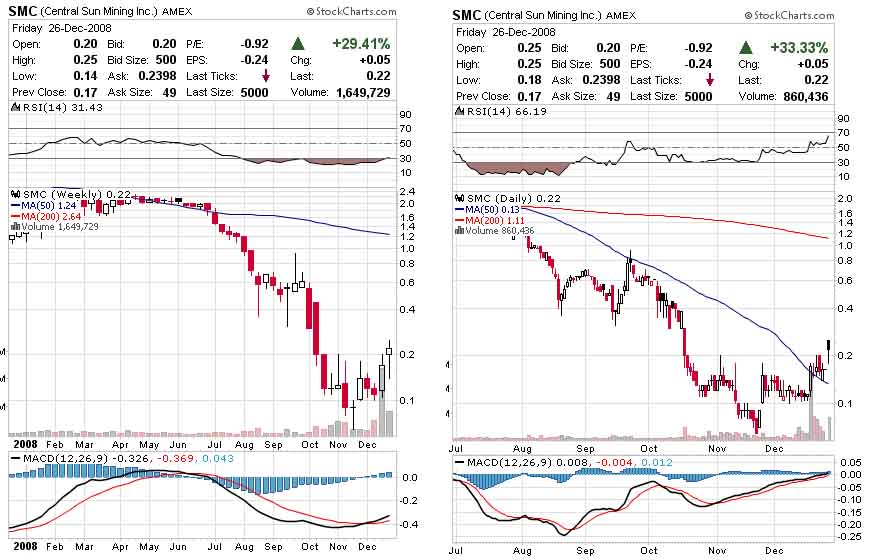
Task: Click the RSI value 31.43 label
Action: pos(88,107)
